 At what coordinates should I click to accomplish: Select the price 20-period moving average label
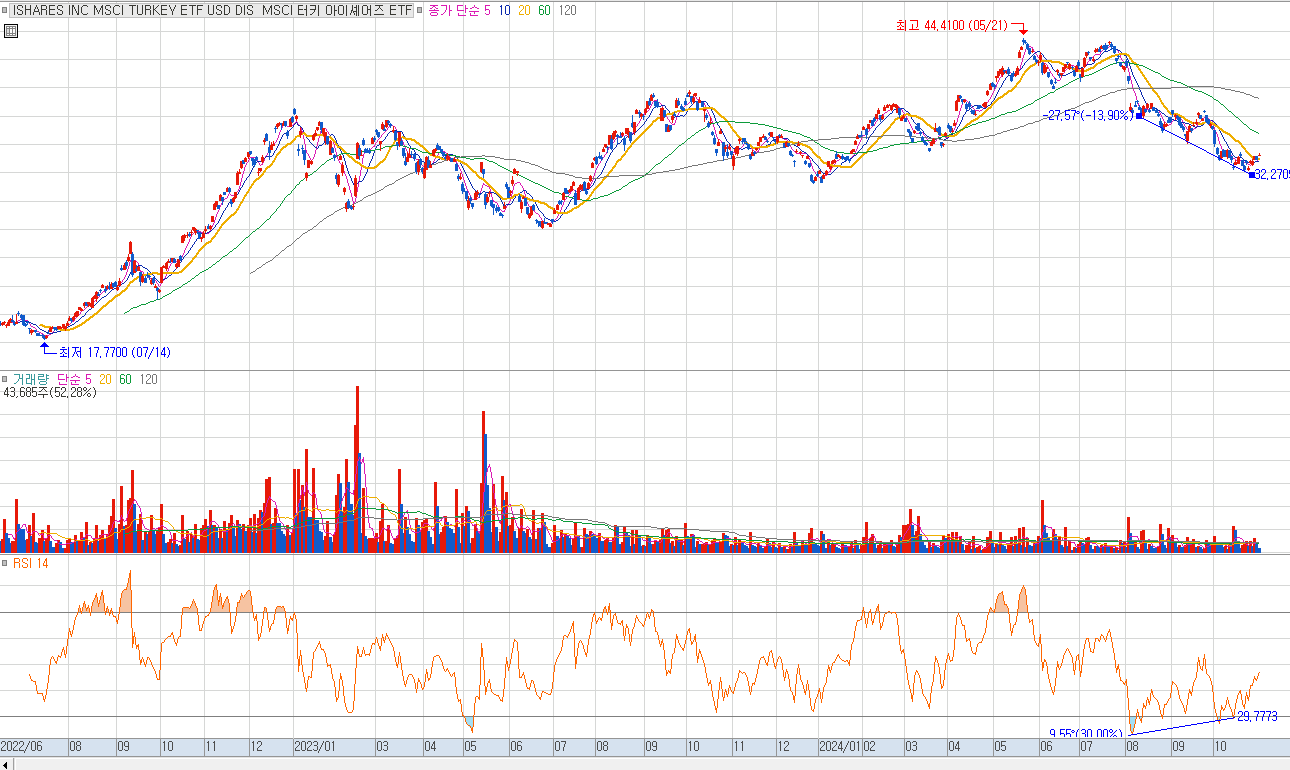(525, 10)
